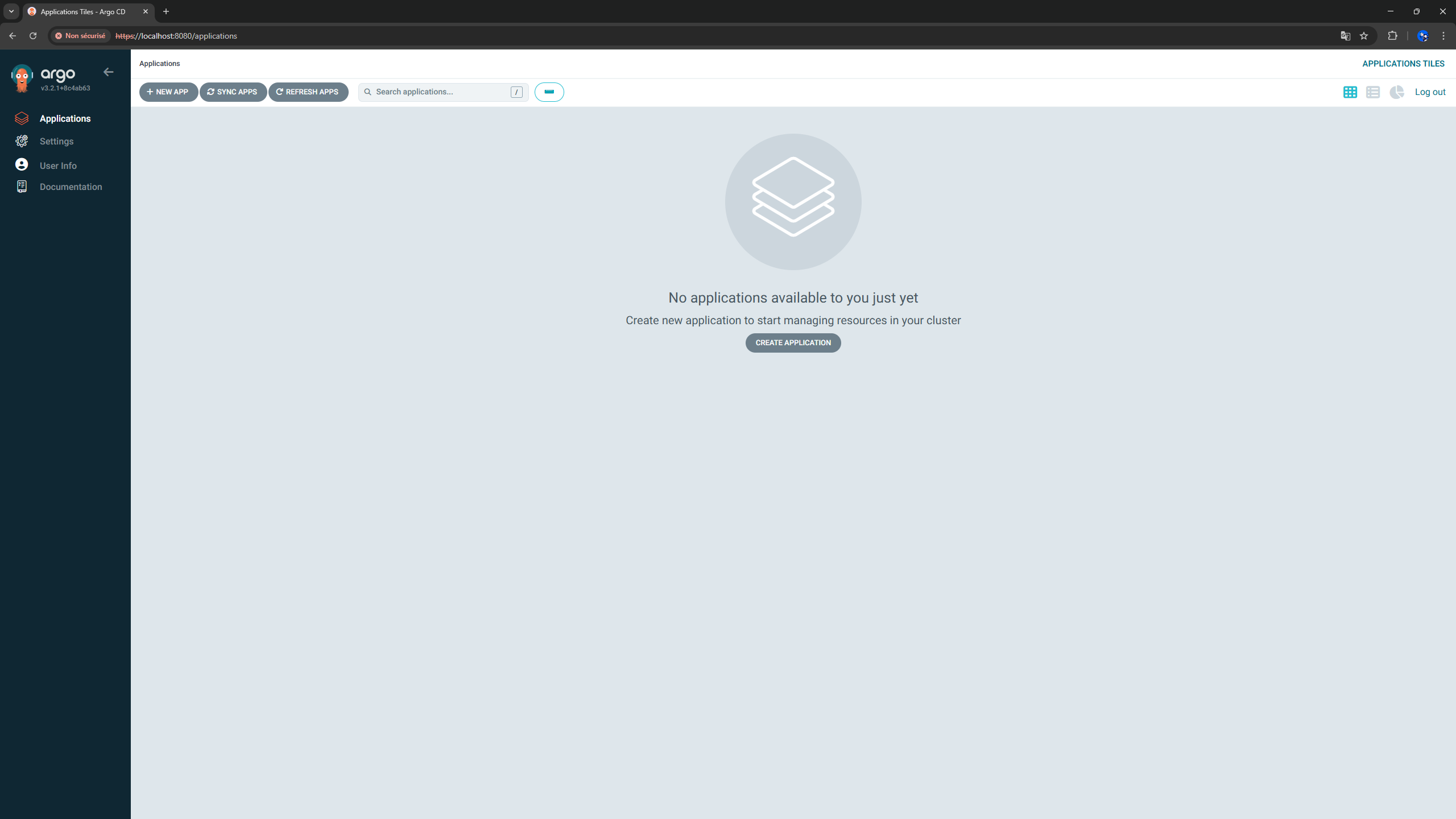The height and width of the screenshot is (819, 1456).
Task: Open Applications in the sidebar
Action: (65, 118)
